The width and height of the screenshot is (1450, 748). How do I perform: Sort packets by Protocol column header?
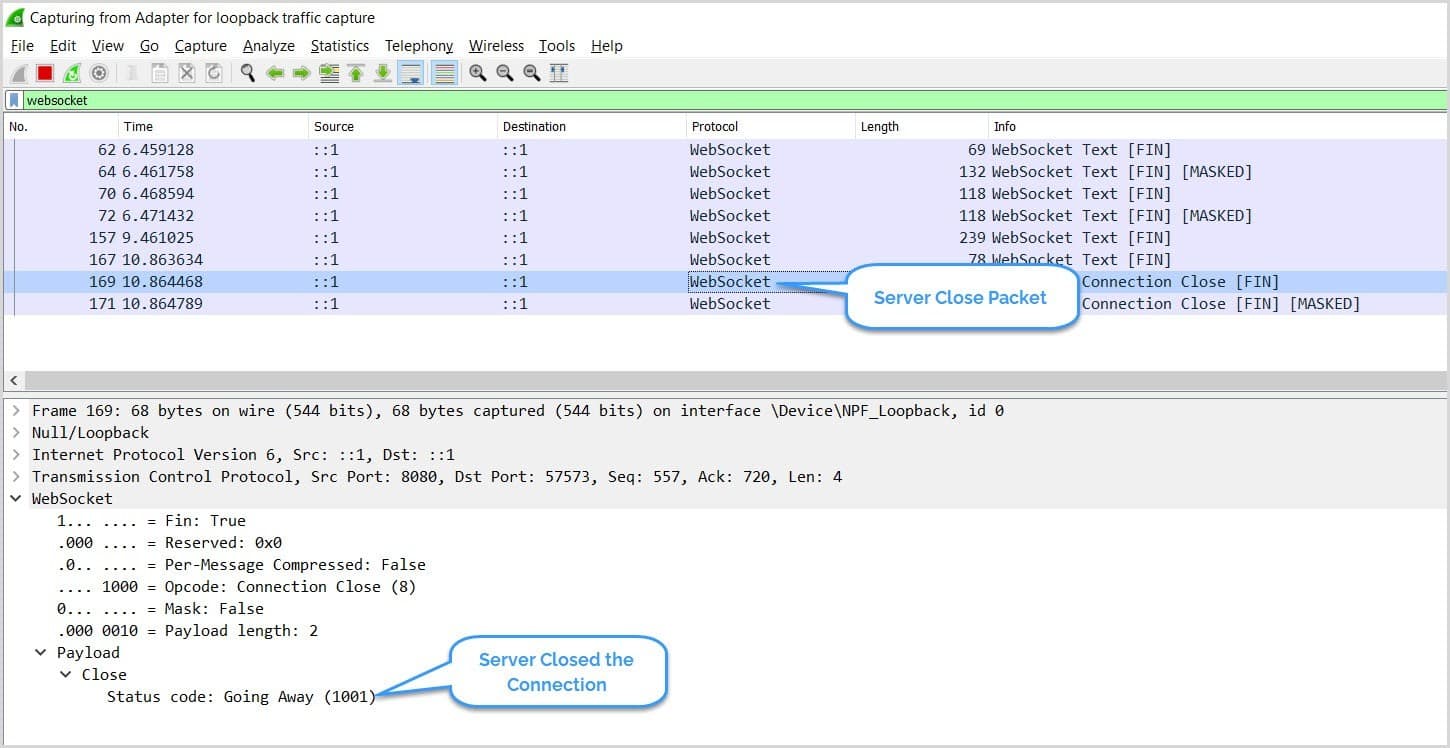pyautogui.click(x=714, y=127)
